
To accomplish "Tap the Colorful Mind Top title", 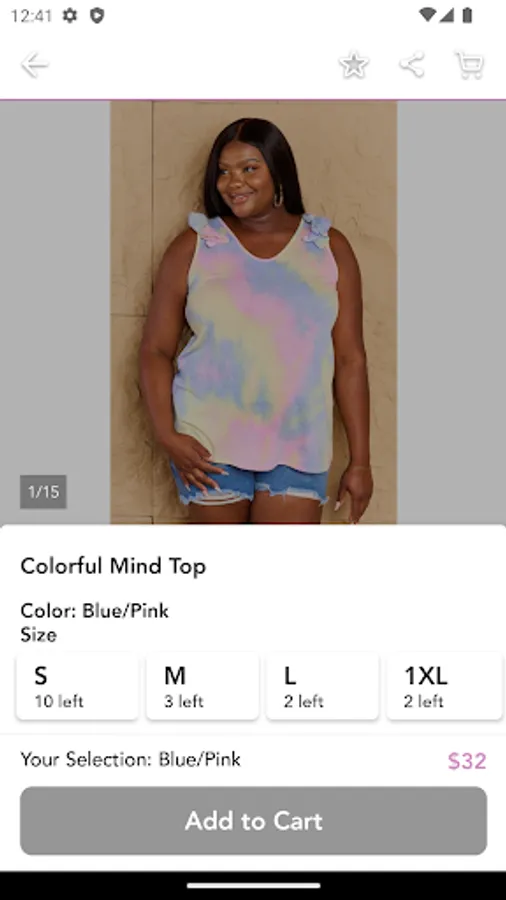I will pos(113,567).
